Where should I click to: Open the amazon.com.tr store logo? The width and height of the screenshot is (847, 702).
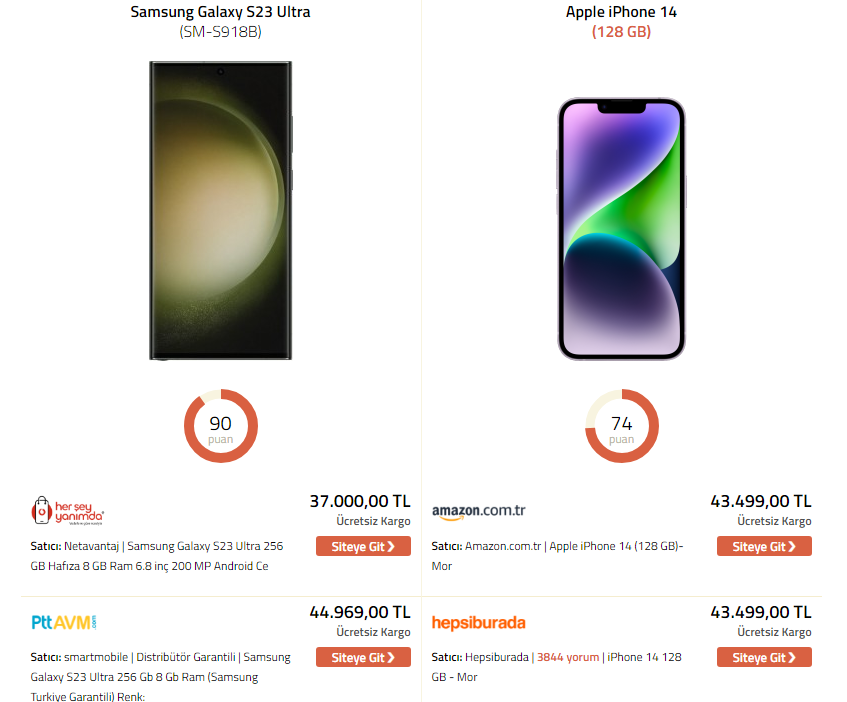coord(478,511)
